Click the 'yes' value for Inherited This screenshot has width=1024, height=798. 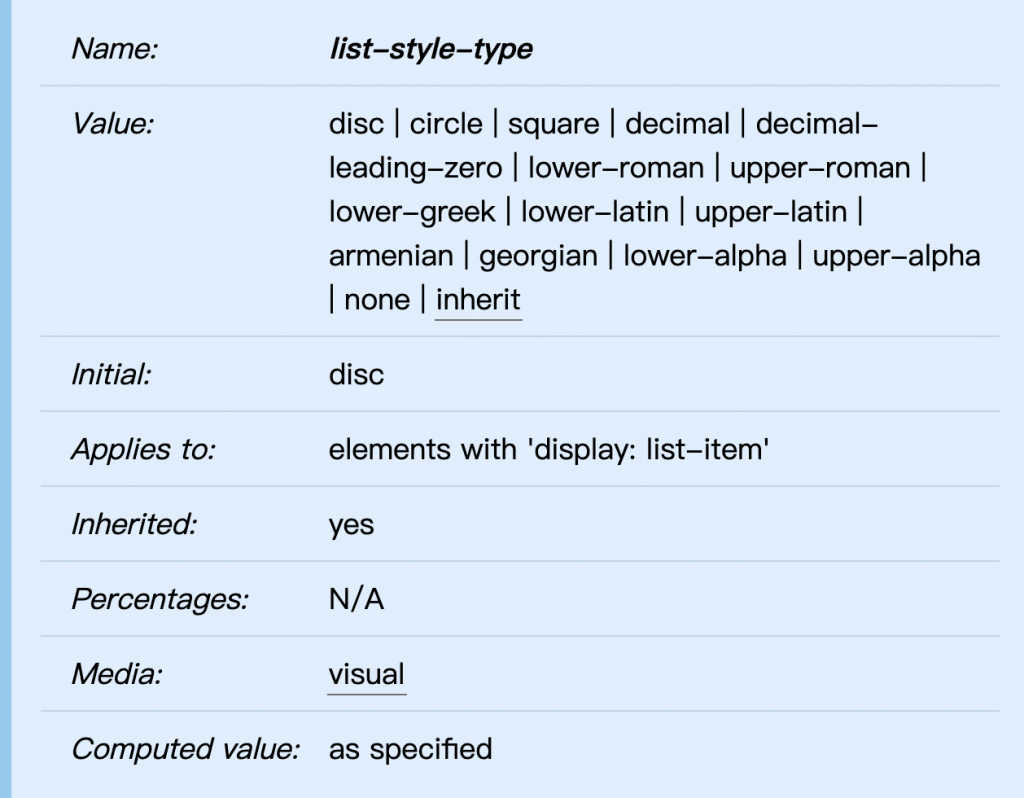tap(351, 525)
